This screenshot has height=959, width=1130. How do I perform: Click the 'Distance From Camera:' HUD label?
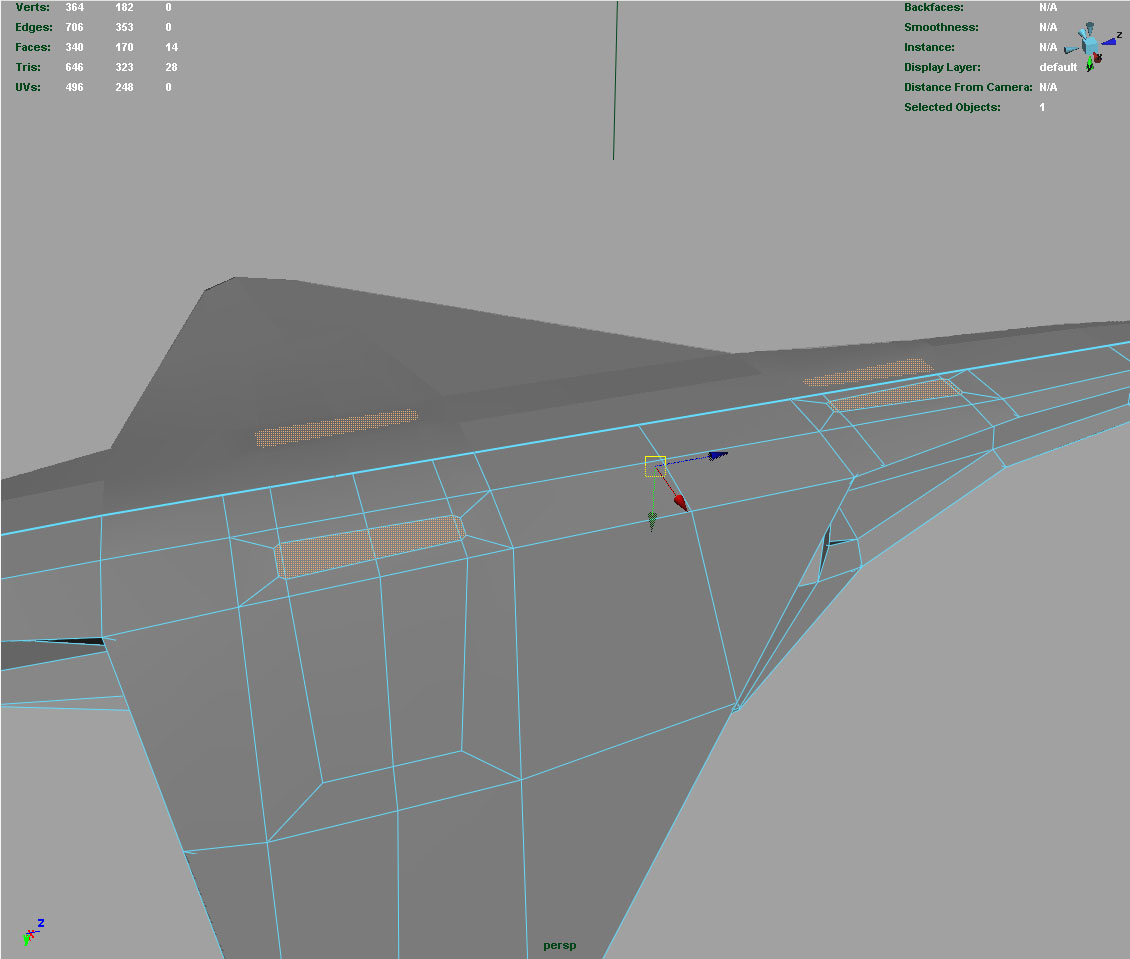tap(969, 88)
